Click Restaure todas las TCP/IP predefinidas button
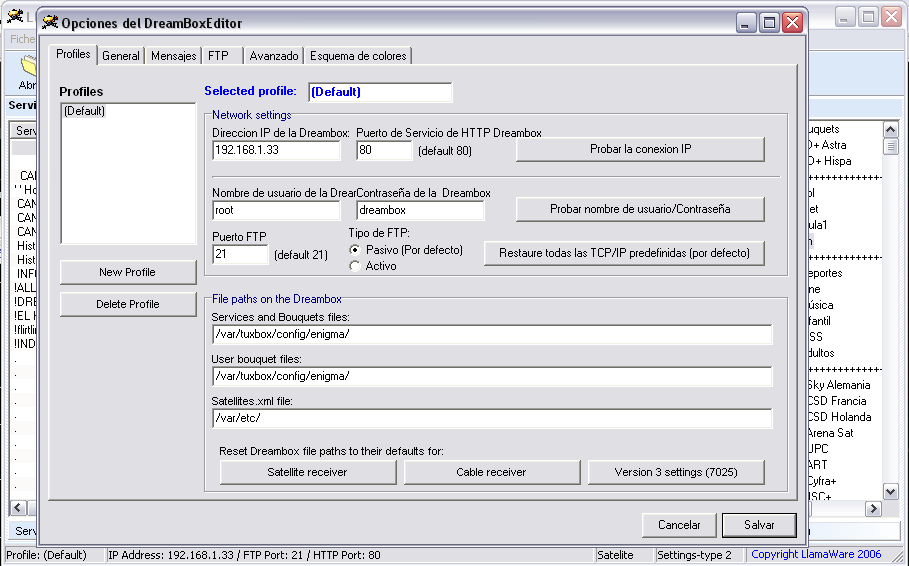Viewport: 909px width, 566px height. tap(624, 253)
